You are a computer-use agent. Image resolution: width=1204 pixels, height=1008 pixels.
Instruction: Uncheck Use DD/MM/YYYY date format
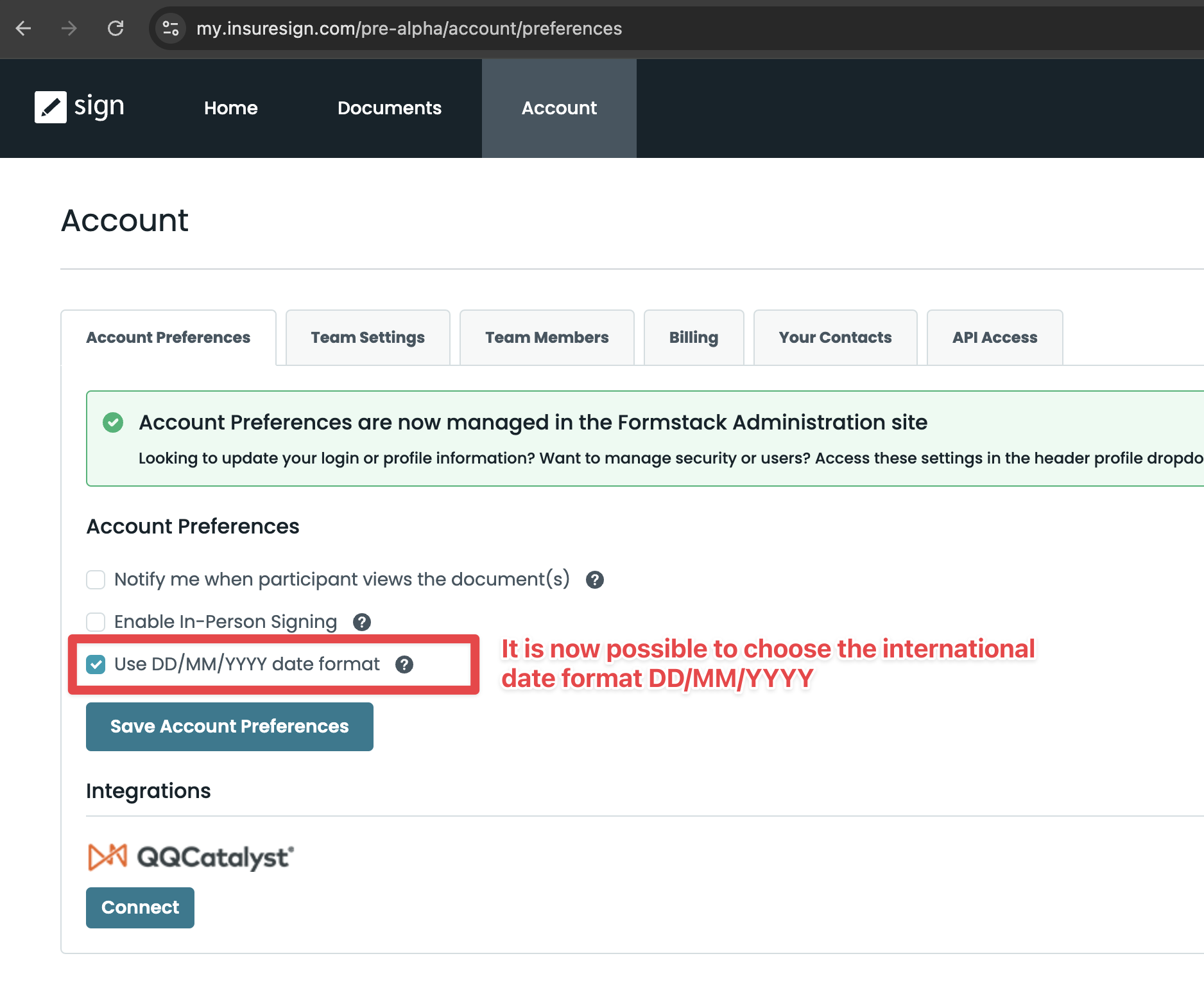[x=96, y=665]
